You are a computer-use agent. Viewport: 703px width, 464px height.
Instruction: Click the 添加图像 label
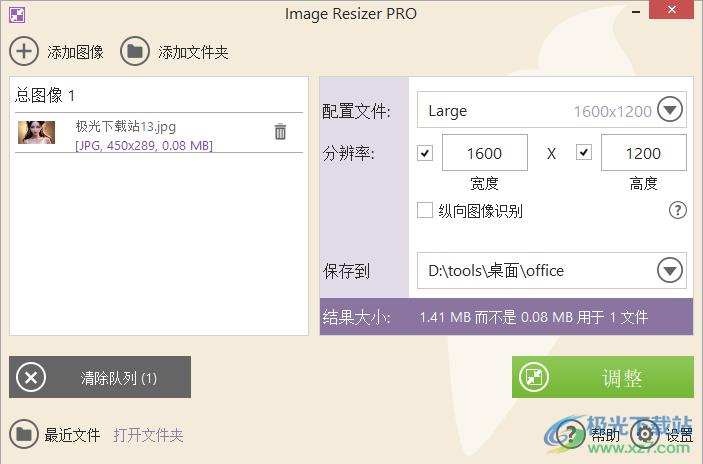point(75,52)
